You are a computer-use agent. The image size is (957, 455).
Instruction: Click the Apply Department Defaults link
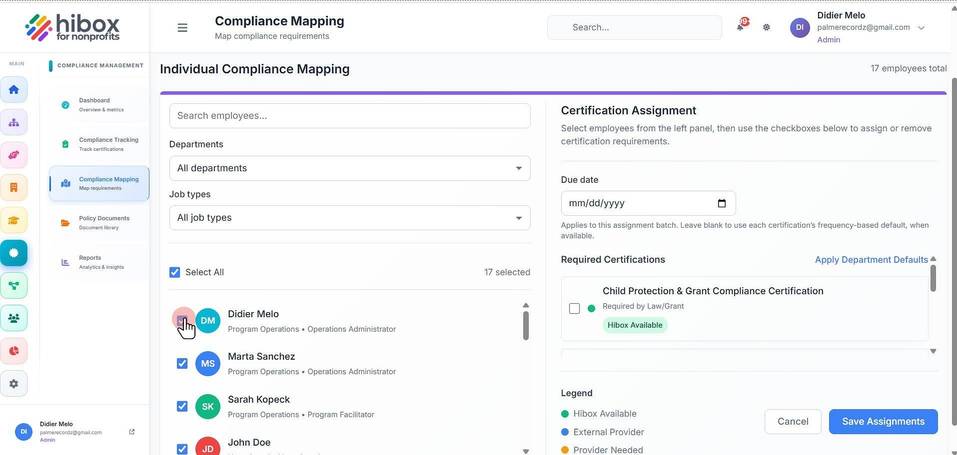(871, 260)
